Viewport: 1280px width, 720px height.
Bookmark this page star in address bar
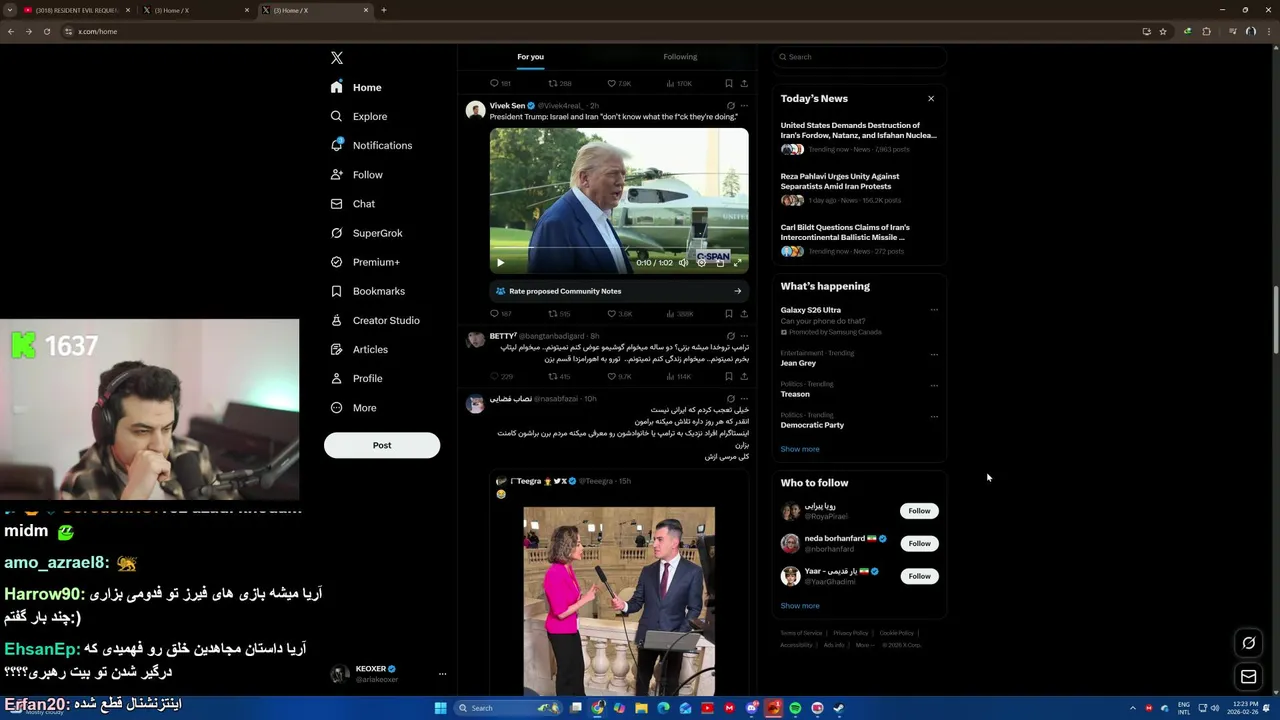(1163, 31)
